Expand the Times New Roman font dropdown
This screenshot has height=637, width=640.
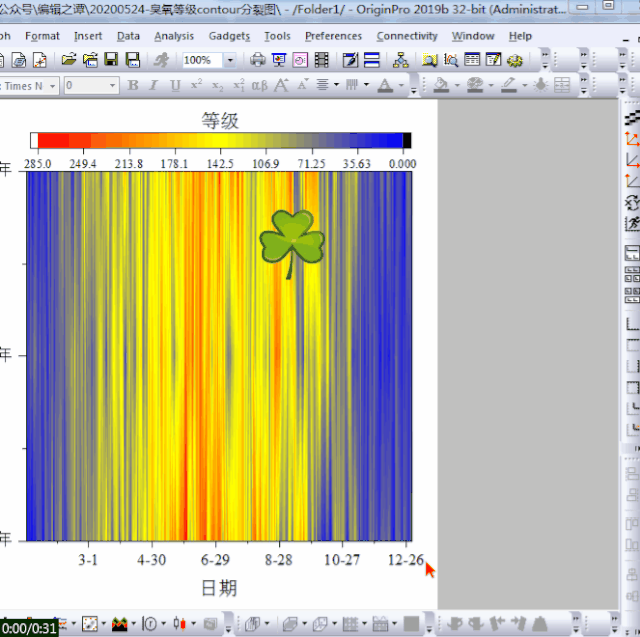(52, 85)
